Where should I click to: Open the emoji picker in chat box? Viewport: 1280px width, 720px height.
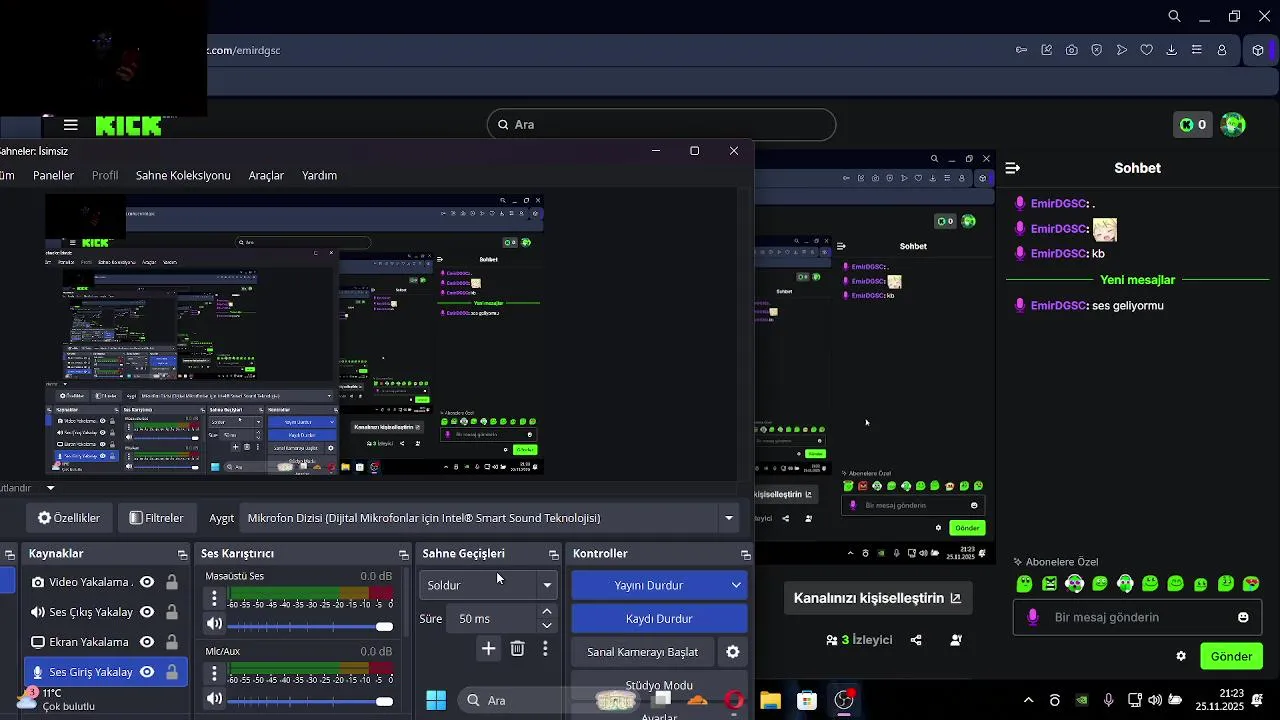(x=1243, y=617)
